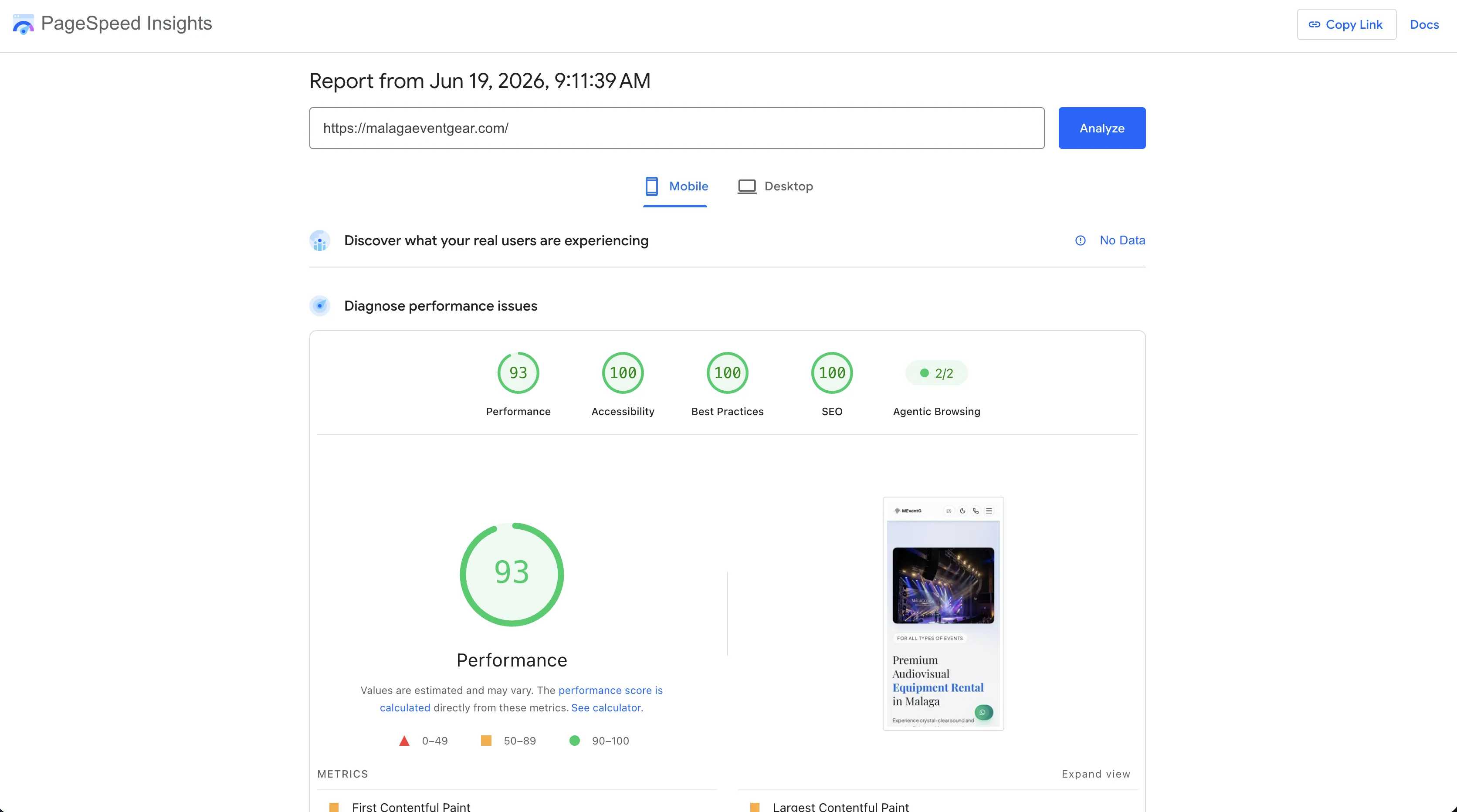Jump to Best Practices score gauge
This screenshot has width=1457, height=812.
coord(727,373)
